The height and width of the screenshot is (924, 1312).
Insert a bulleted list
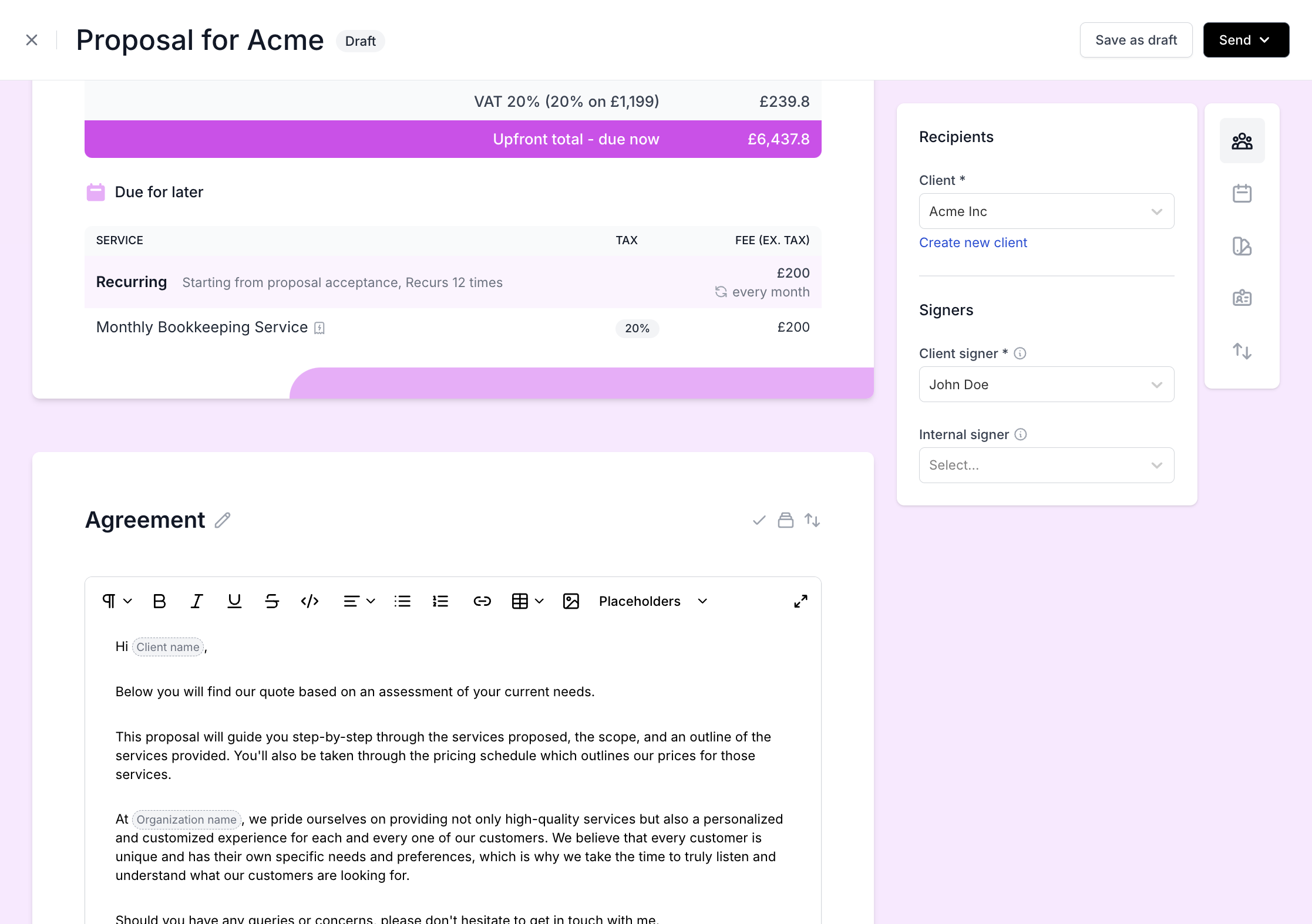point(402,601)
